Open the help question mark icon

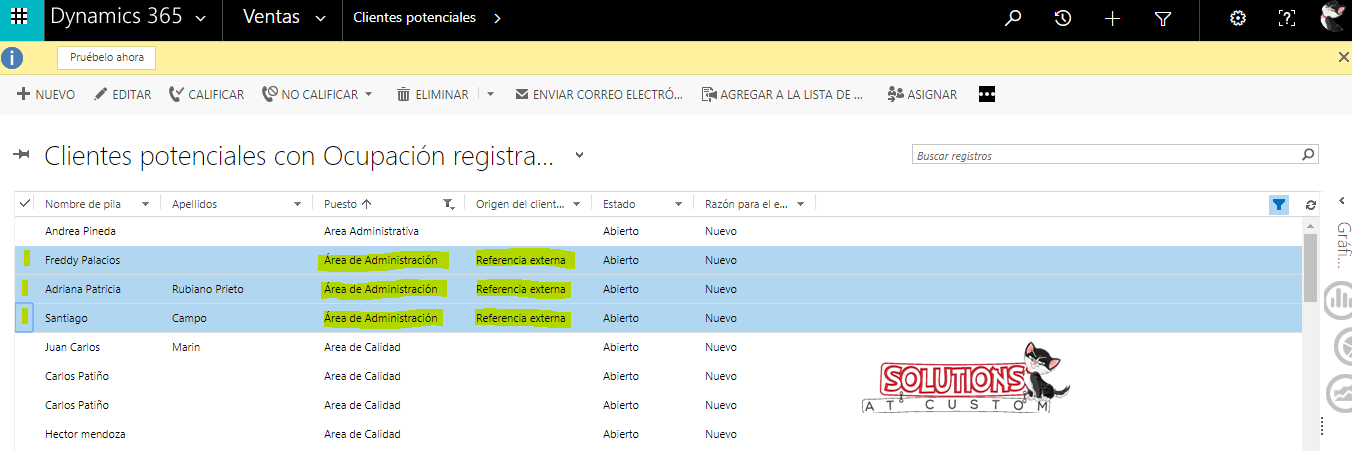(x=1287, y=18)
